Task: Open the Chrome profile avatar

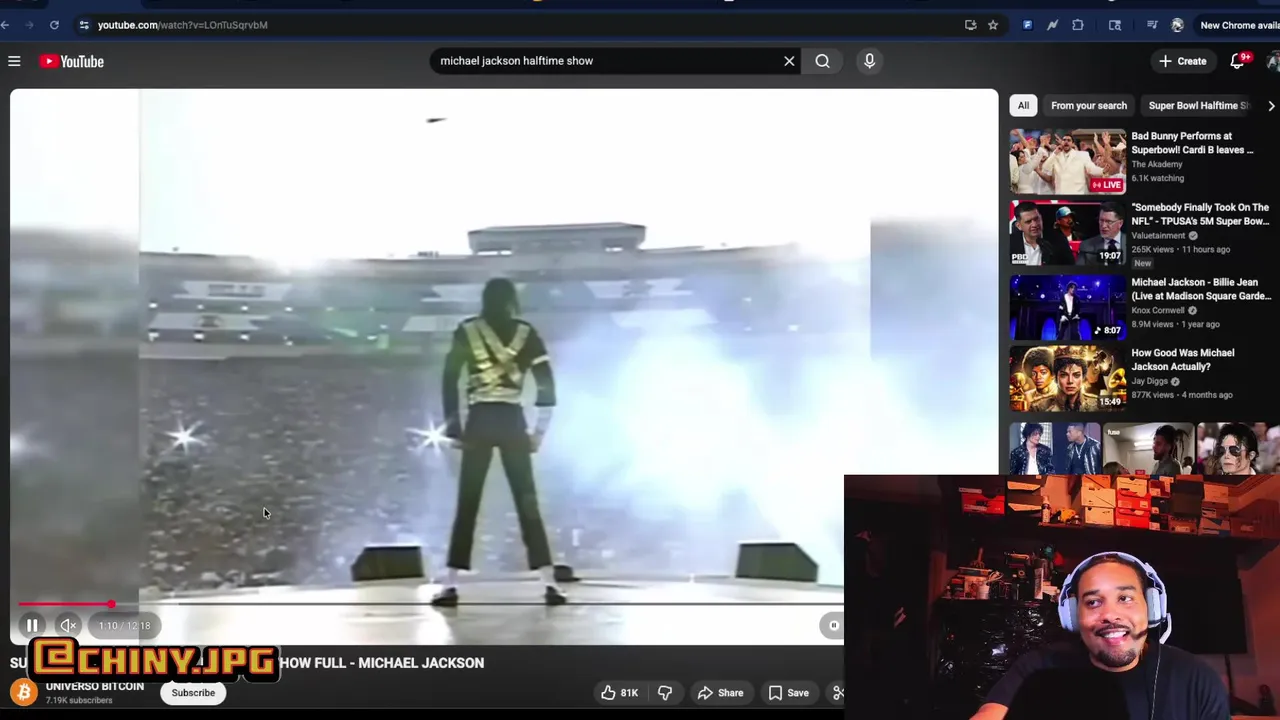Action: click(x=1177, y=25)
